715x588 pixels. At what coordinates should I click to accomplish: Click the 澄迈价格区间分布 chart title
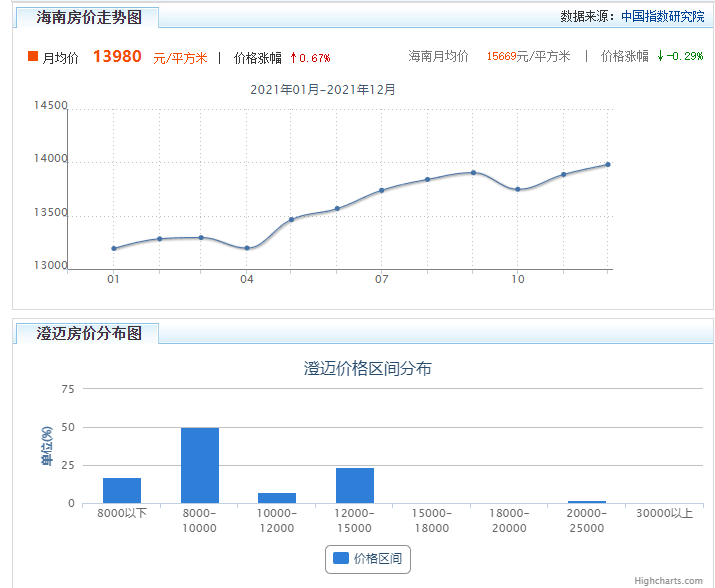(x=368, y=368)
